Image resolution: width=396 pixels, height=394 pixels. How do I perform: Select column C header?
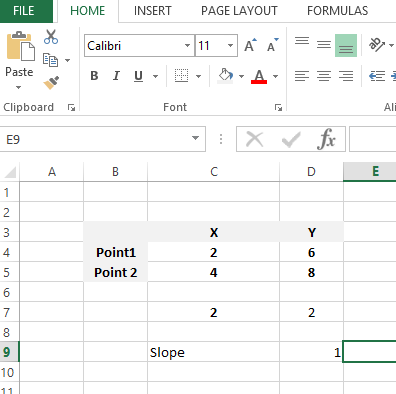point(214,172)
